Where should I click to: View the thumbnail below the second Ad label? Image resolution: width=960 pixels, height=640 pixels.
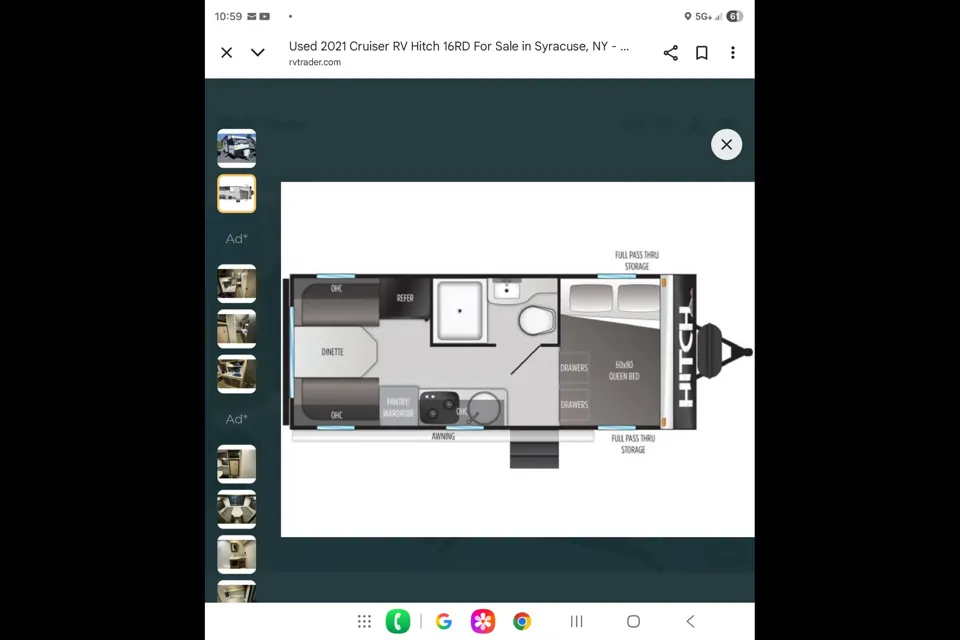point(237,464)
